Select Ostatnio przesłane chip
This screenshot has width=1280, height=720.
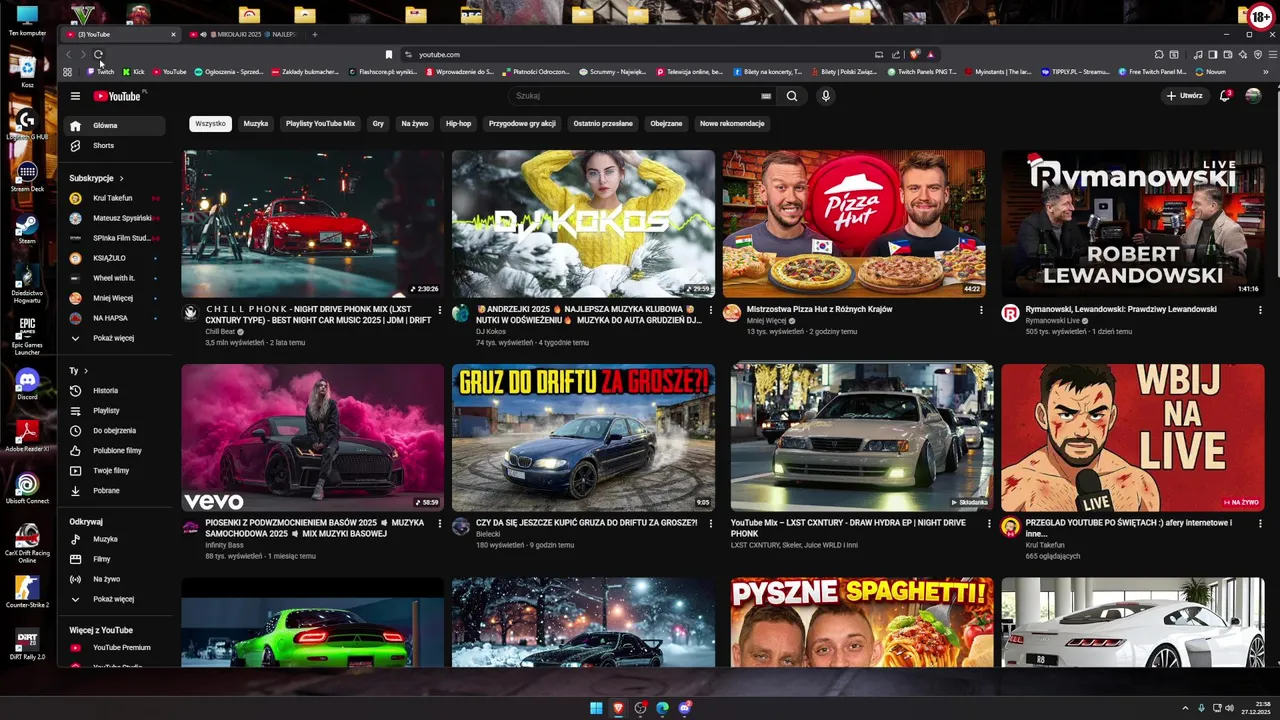603,124
